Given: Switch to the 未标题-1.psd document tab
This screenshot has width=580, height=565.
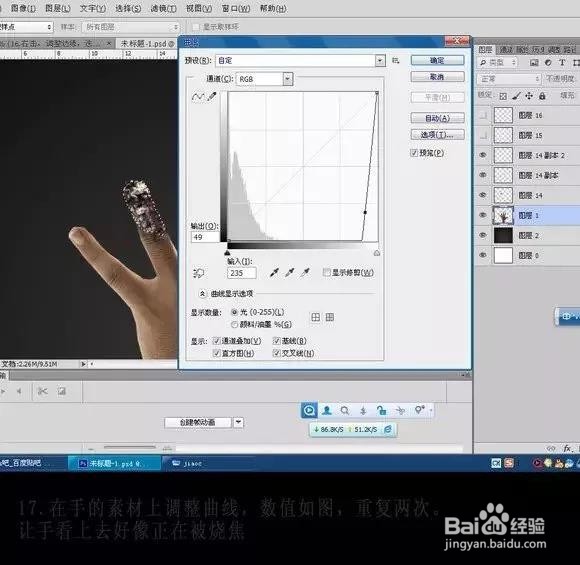Looking at the screenshot, I should pos(147,44).
